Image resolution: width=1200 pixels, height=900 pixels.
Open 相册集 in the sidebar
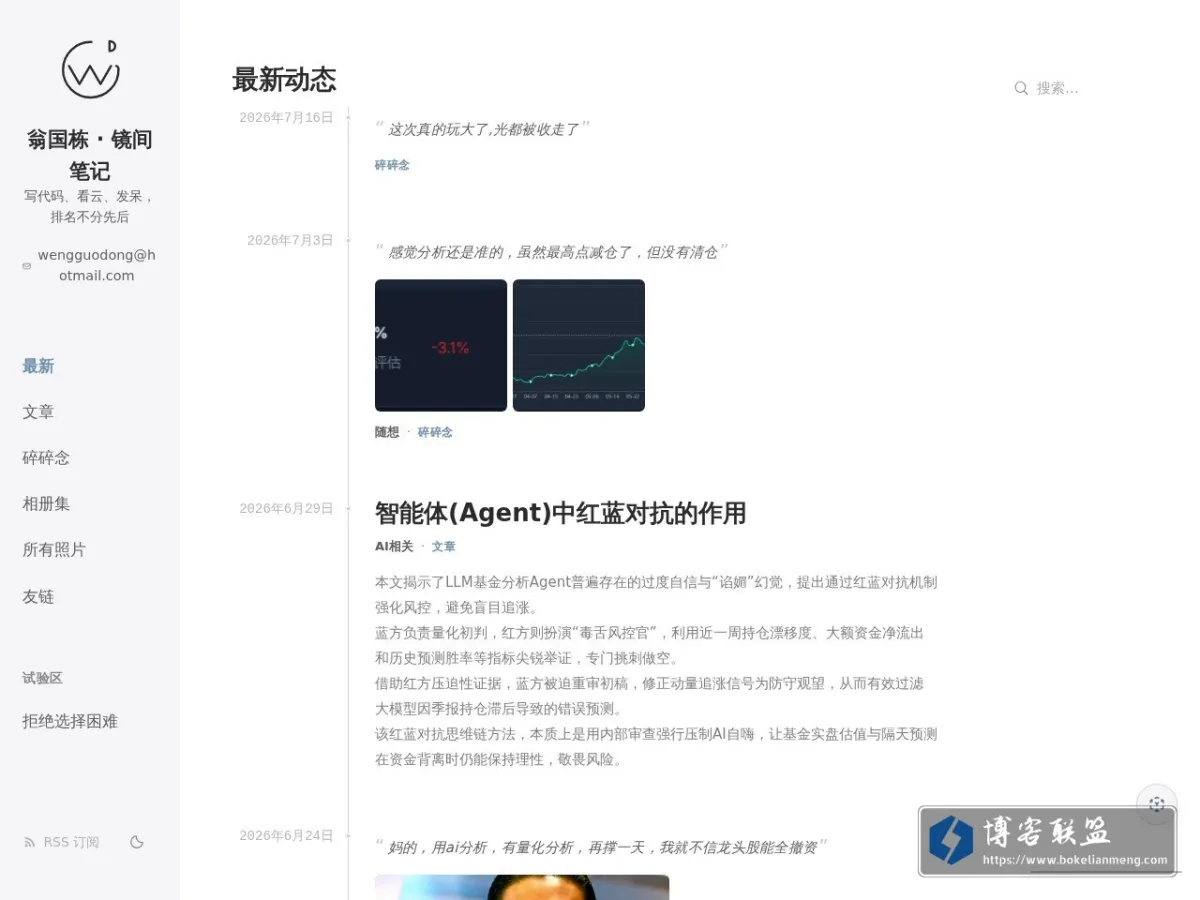point(46,504)
